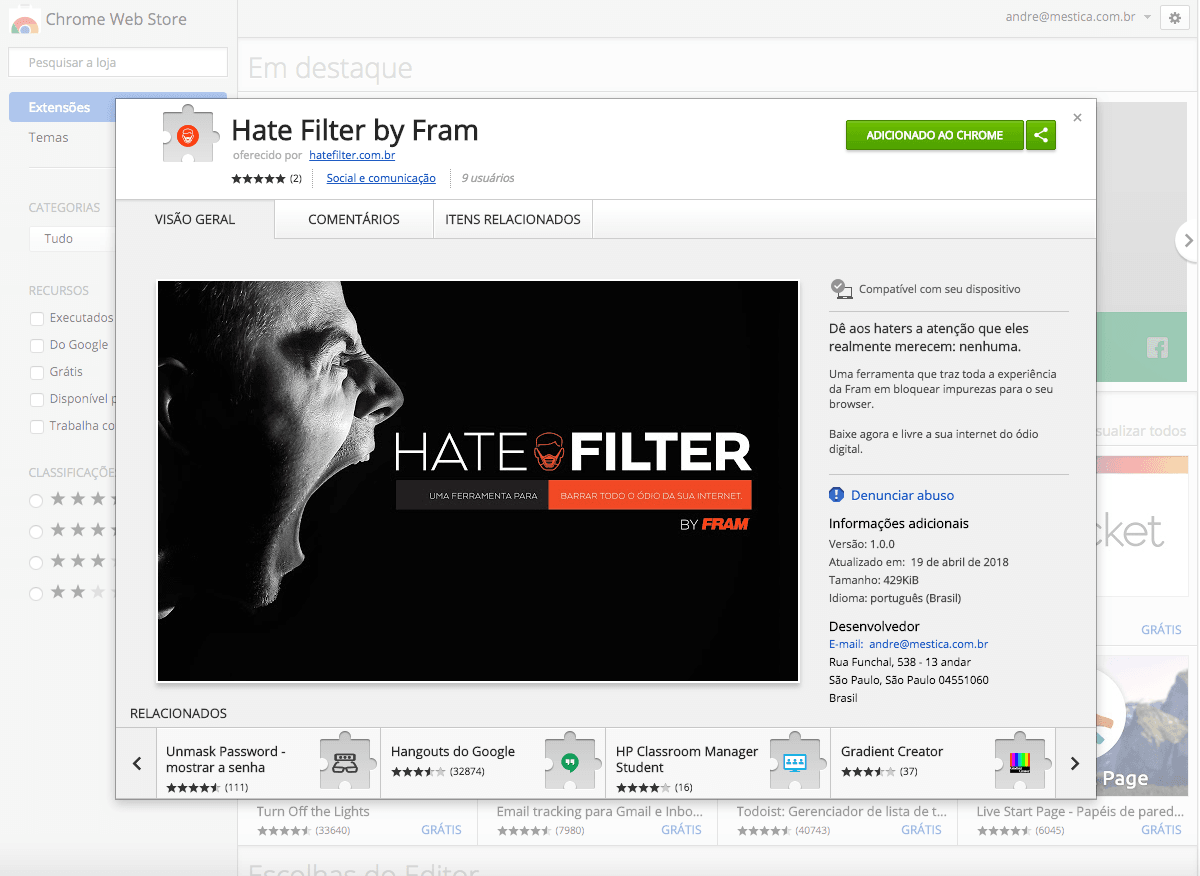Click the Atualizado em 19 de abril text
Image resolution: width=1200 pixels, height=876 pixels.
click(919, 562)
